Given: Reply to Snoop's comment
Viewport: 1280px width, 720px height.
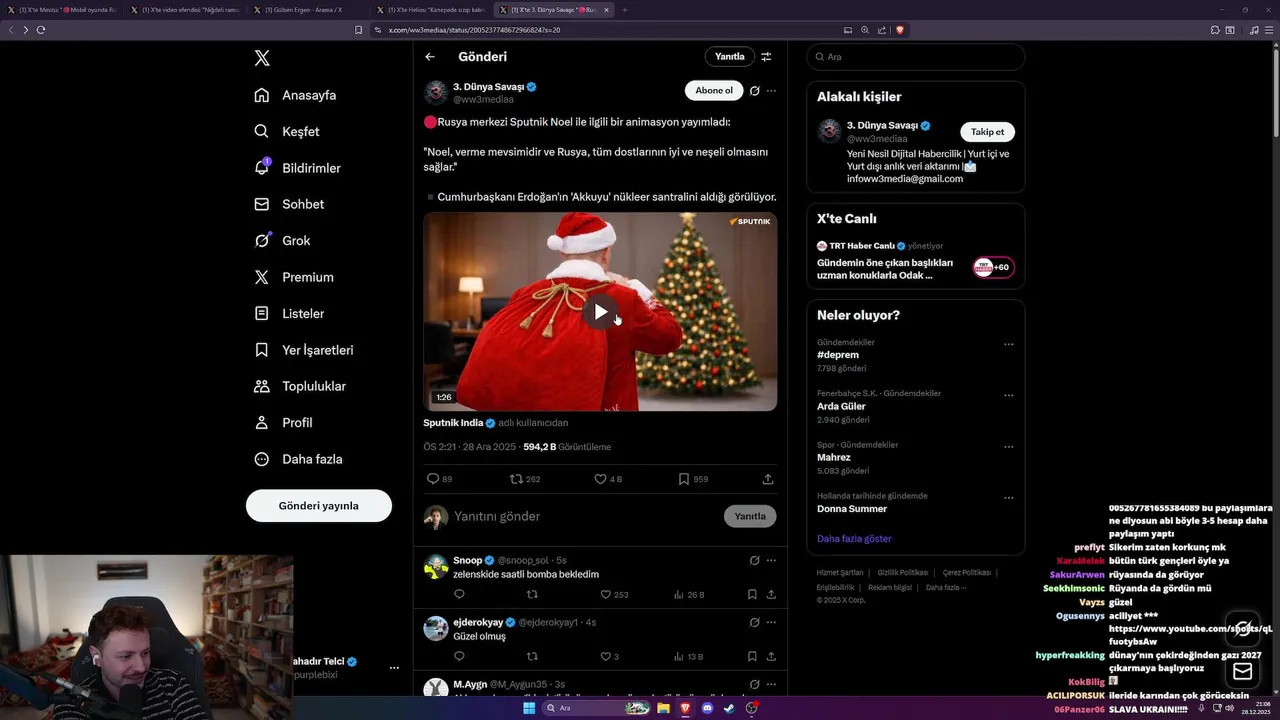Looking at the screenshot, I should point(459,594).
